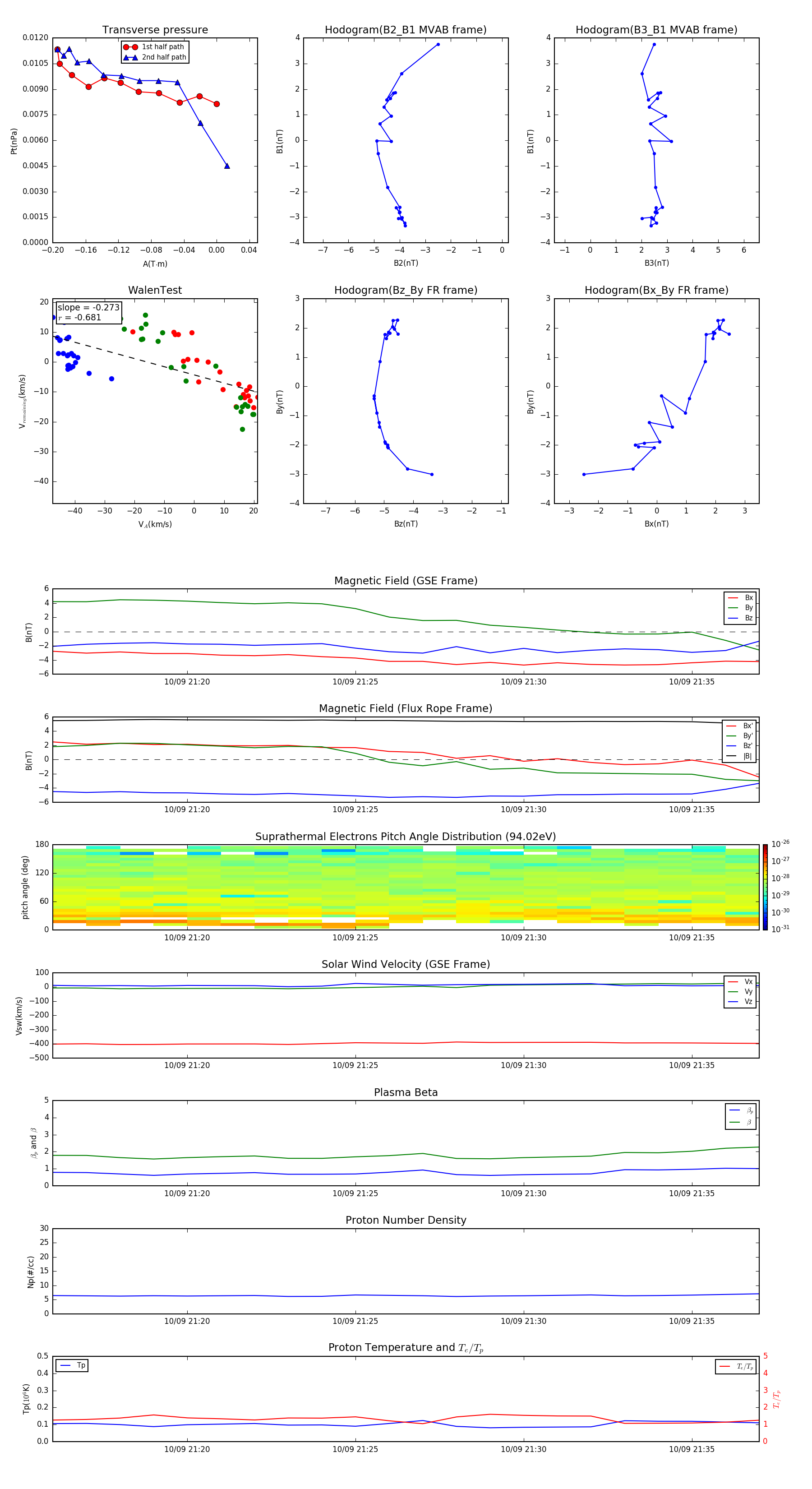Click the 'Vsw(km/s)' axis label

pos(18,1016)
